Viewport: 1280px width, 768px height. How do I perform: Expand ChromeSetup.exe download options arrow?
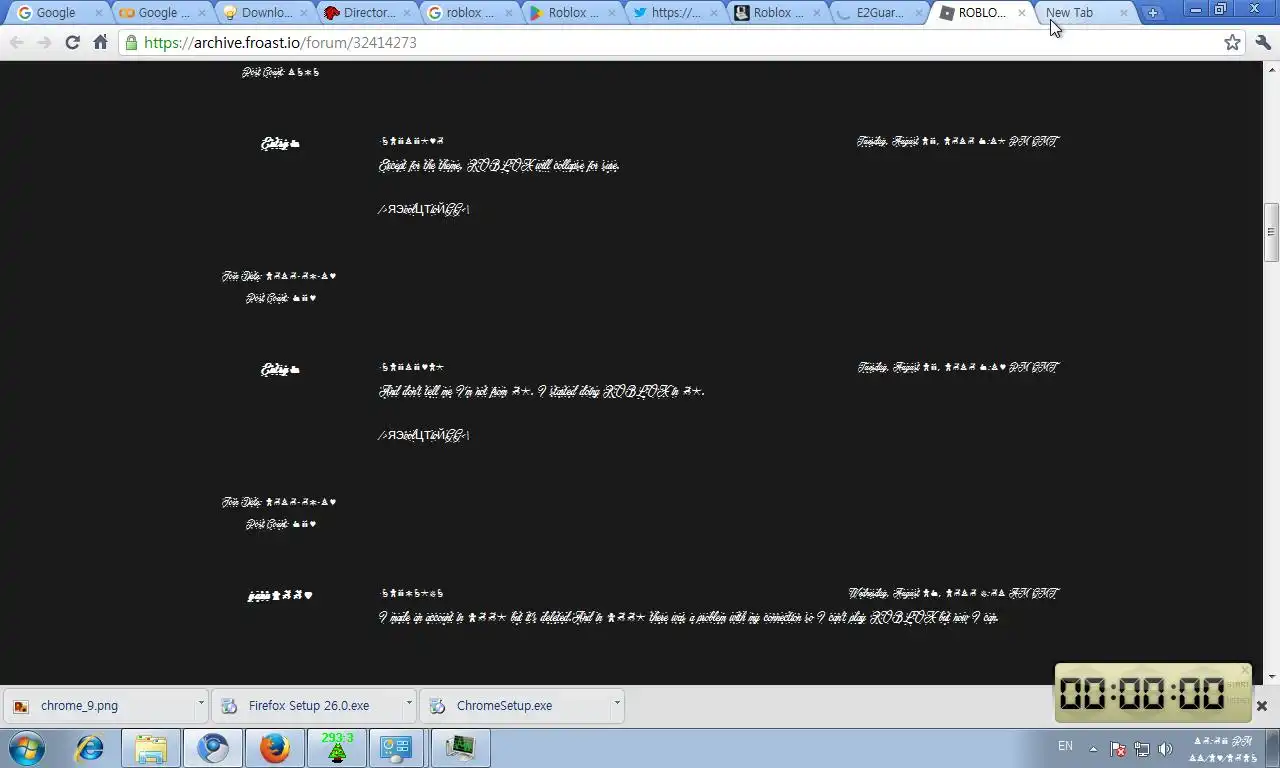click(616, 705)
